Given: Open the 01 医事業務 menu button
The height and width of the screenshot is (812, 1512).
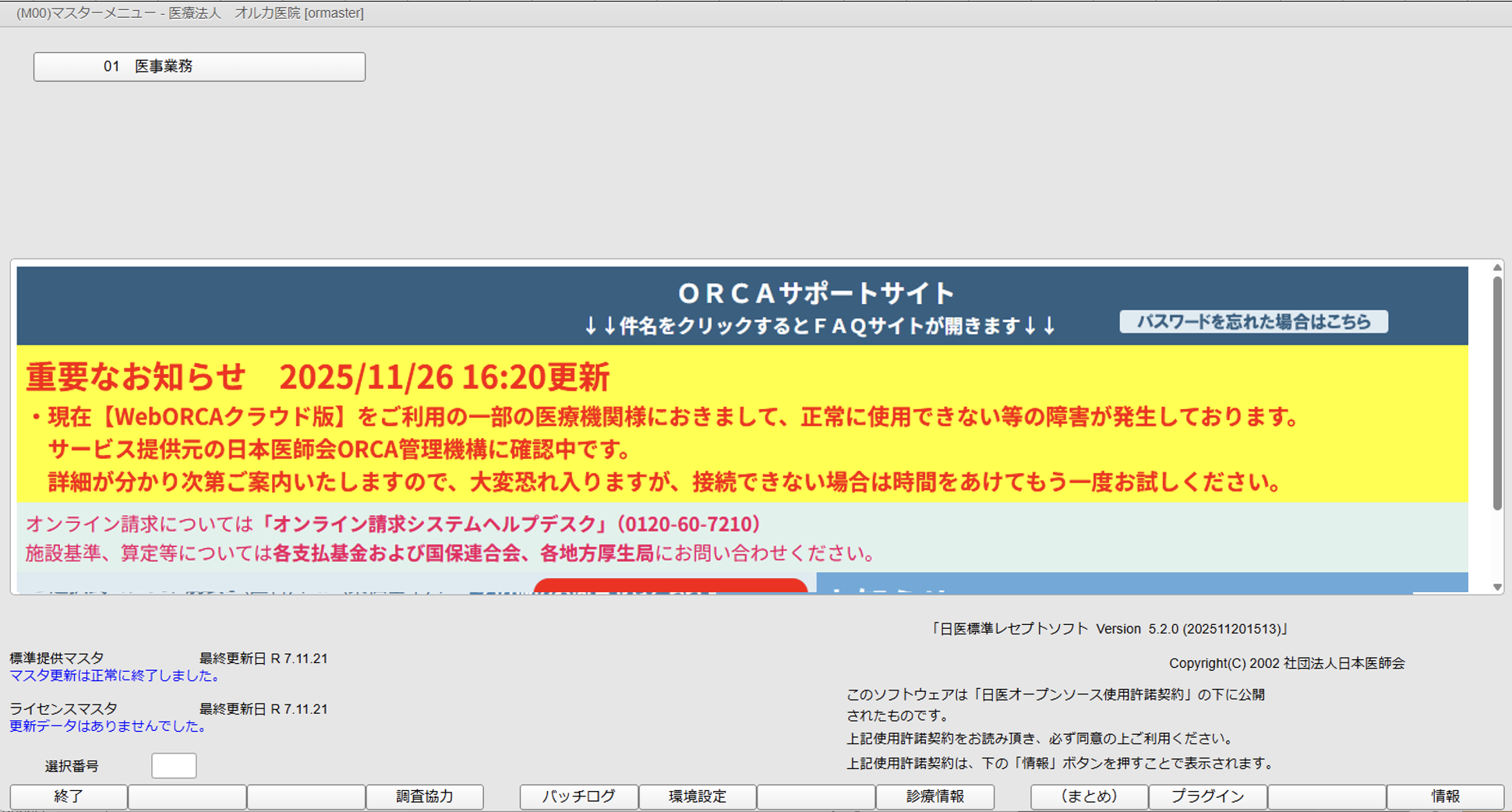Looking at the screenshot, I should [200, 67].
